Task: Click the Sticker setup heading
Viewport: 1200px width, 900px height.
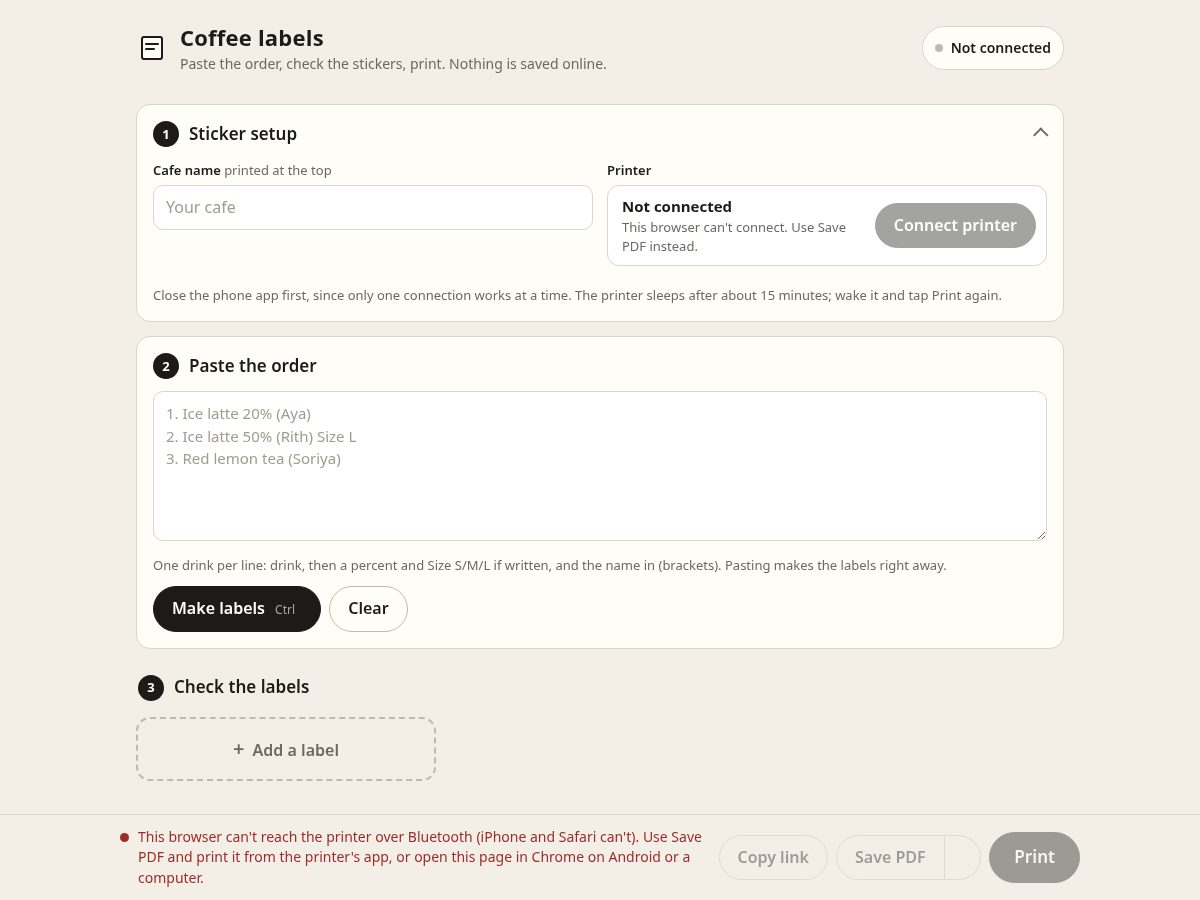Action: [243, 134]
